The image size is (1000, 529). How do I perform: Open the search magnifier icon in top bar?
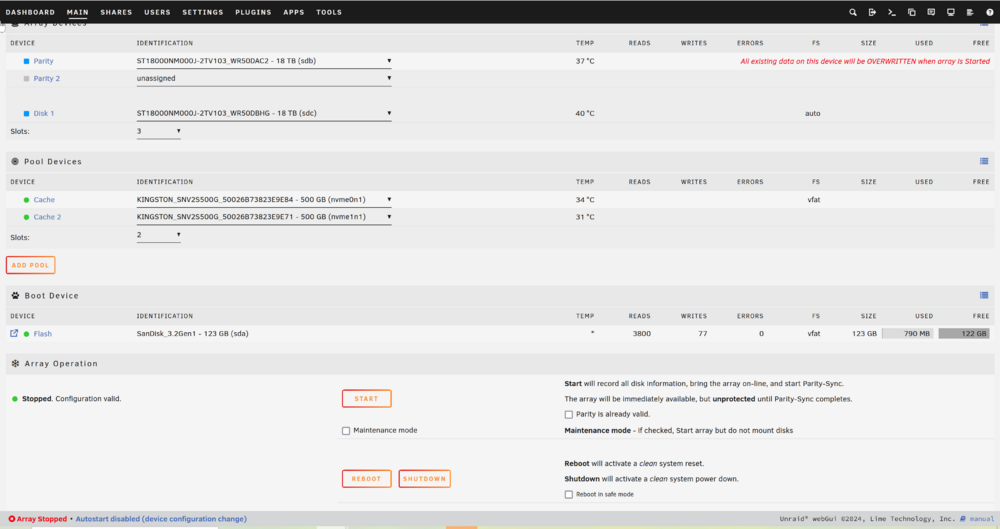click(x=853, y=12)
